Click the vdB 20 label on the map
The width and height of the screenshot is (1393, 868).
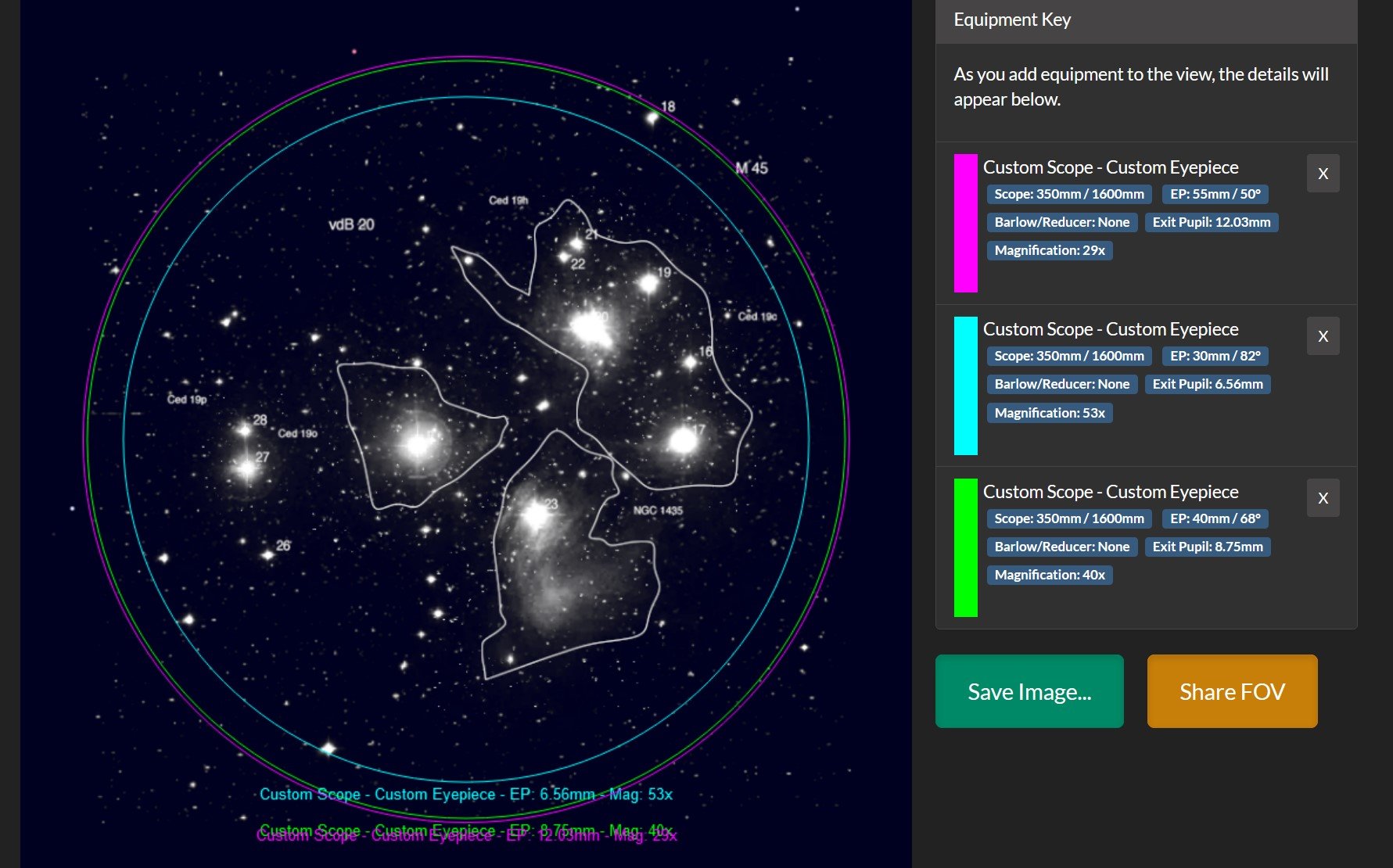click(x=351, y=224)
